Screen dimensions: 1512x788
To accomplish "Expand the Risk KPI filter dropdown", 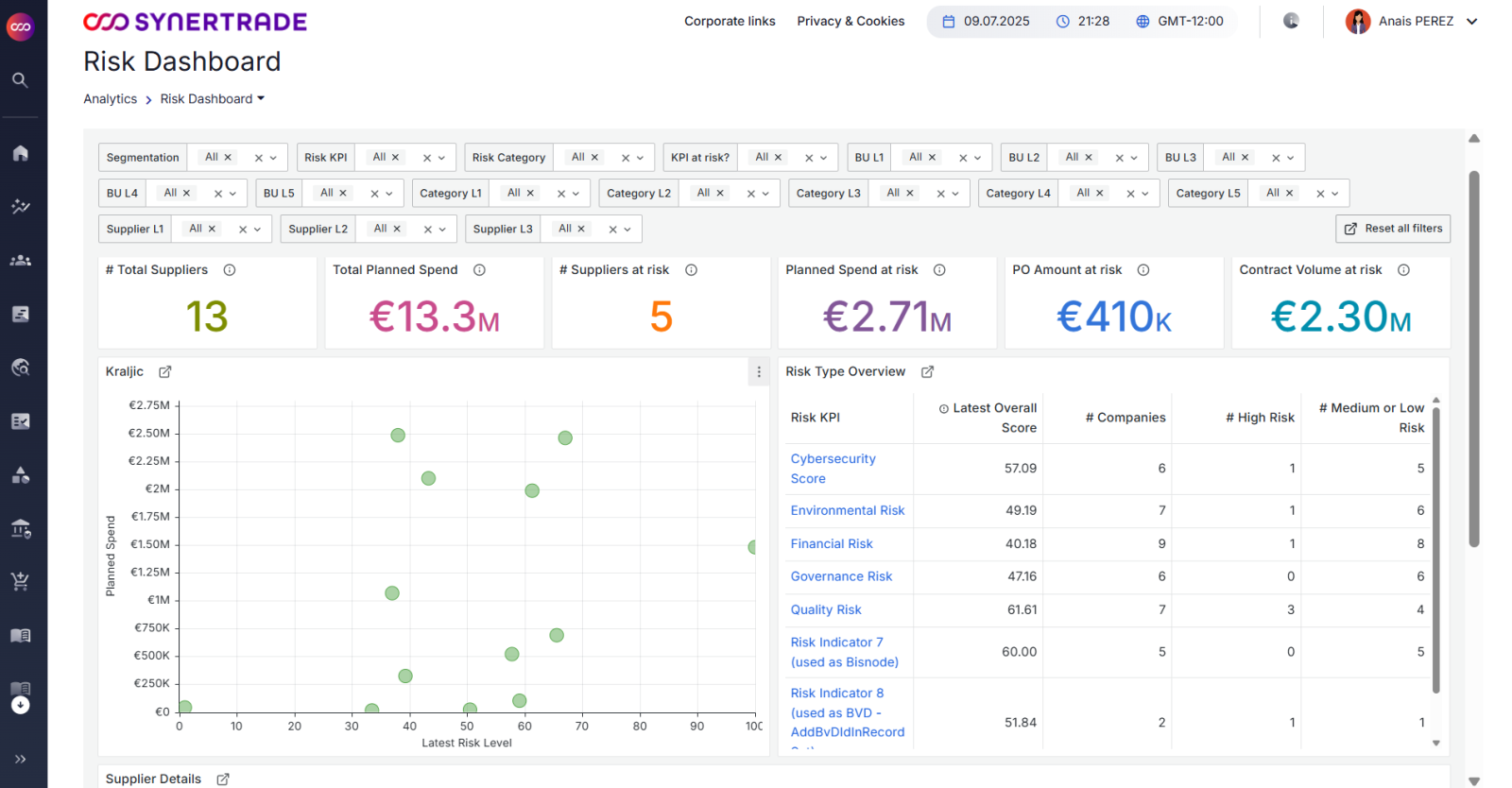I will pos(441,158).
